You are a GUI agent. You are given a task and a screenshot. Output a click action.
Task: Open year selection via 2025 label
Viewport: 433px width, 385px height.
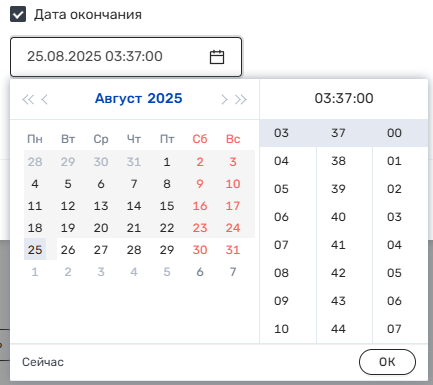(x=165, y=98)
